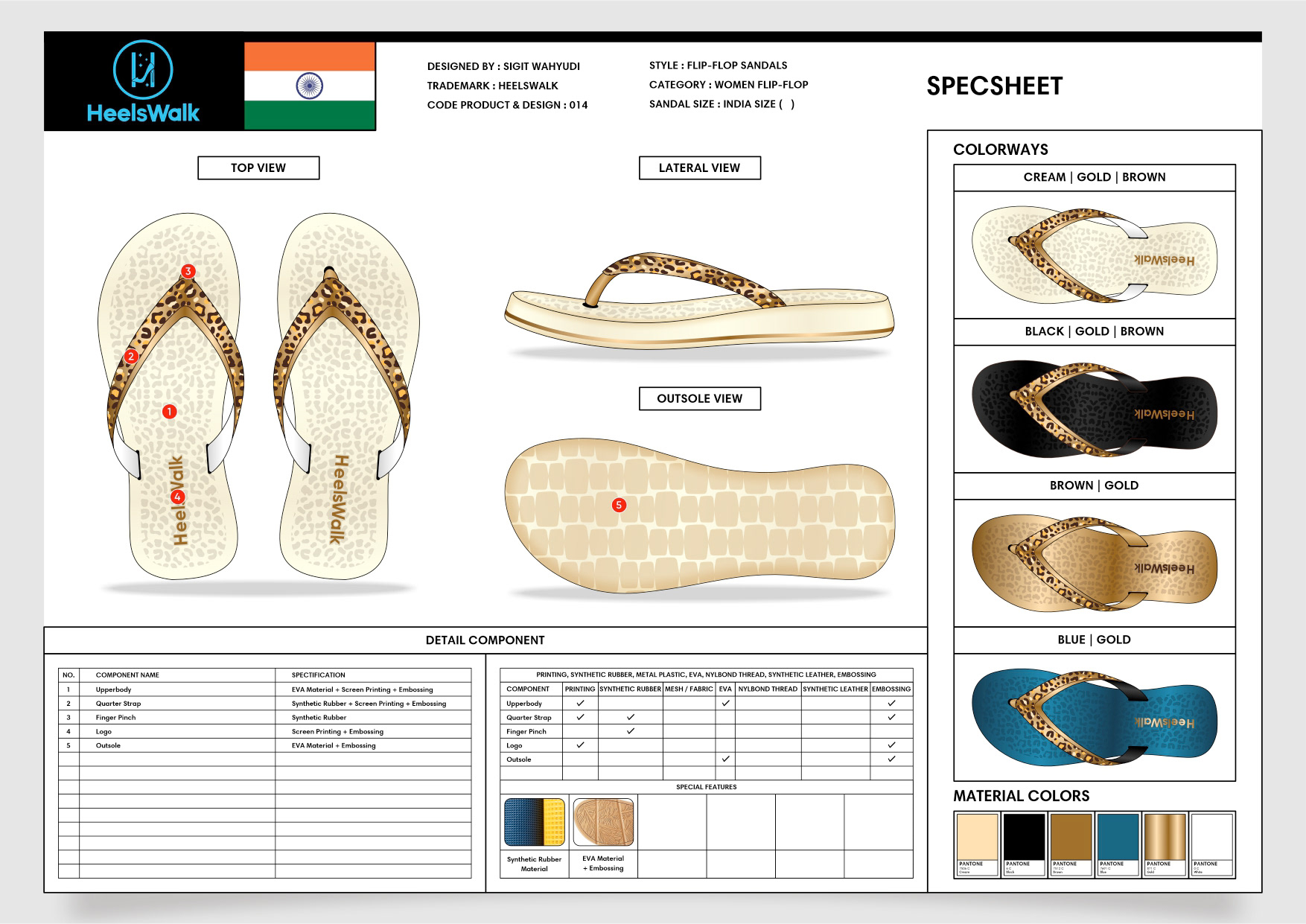
Task: Select the BLACK | GOLD | BROWN colorway header
Action: (1095, 331)
